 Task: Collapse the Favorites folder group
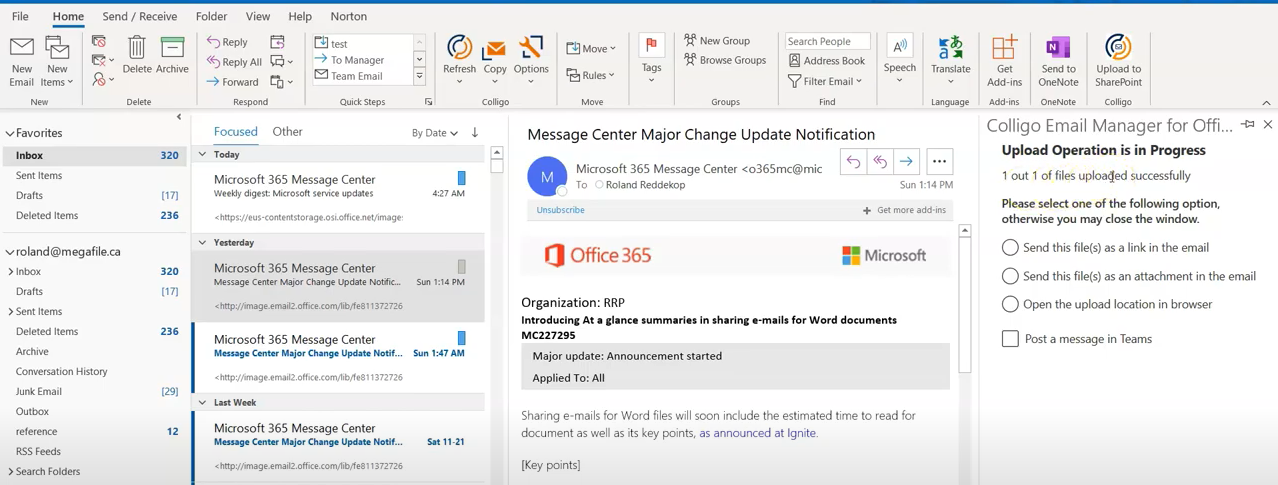click(10, 133)
